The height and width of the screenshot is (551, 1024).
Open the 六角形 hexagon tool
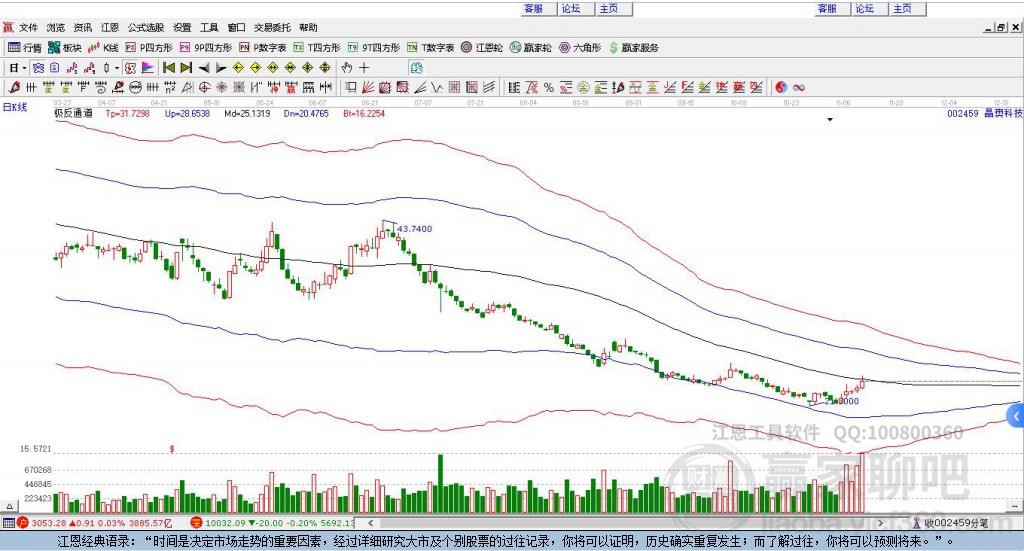click(x=580, y=48)
